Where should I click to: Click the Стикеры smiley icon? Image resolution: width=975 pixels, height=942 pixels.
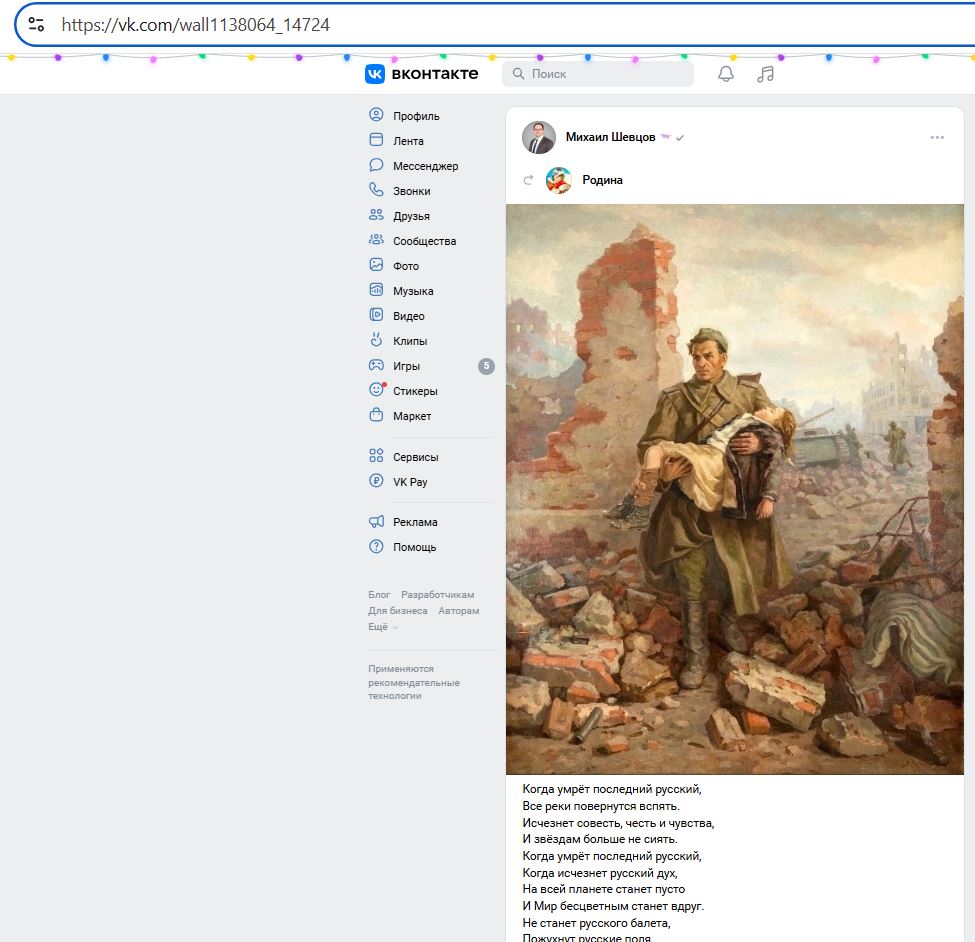click(377, 389)
